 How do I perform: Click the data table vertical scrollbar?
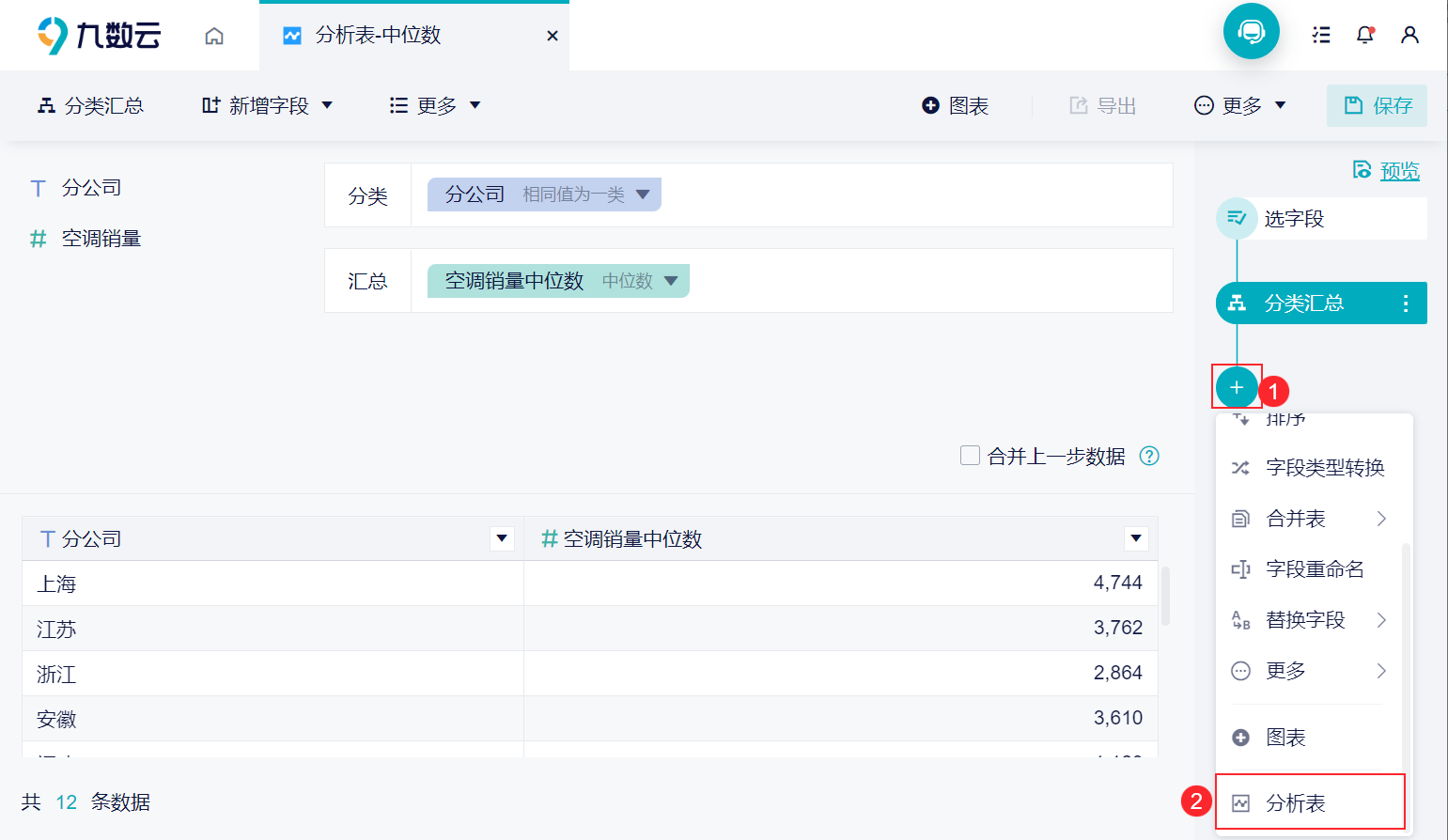(x=1166, y=597)
